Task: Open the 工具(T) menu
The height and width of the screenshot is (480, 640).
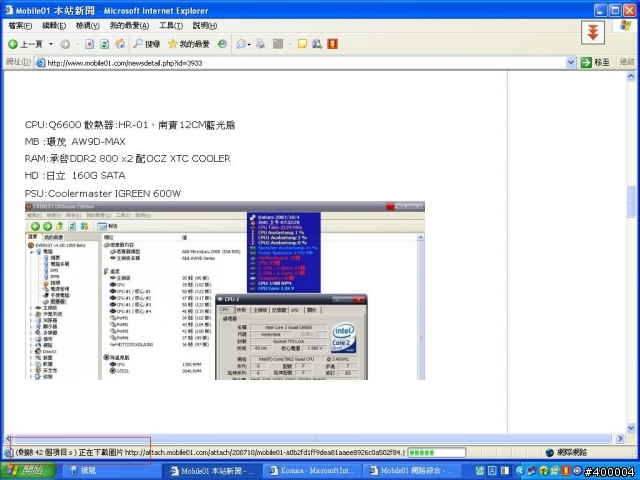Action: (x=171, y=25)
